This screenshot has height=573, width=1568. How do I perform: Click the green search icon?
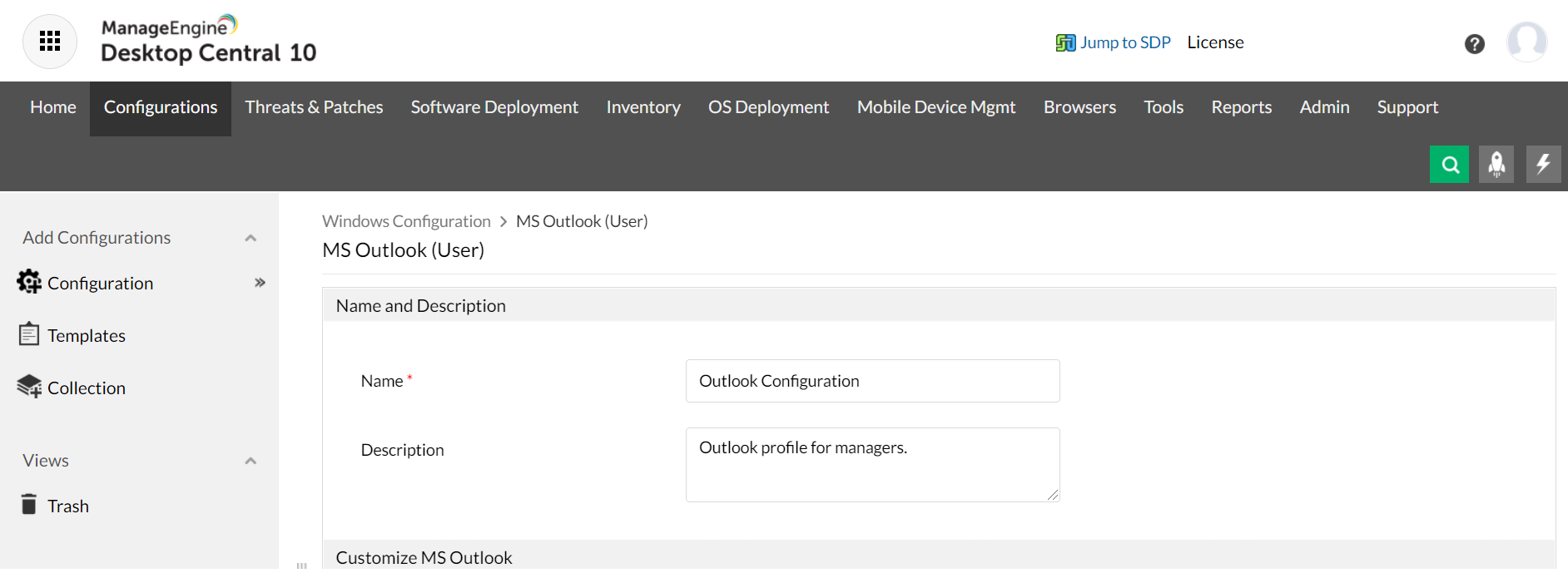[x=1449, y=164]
